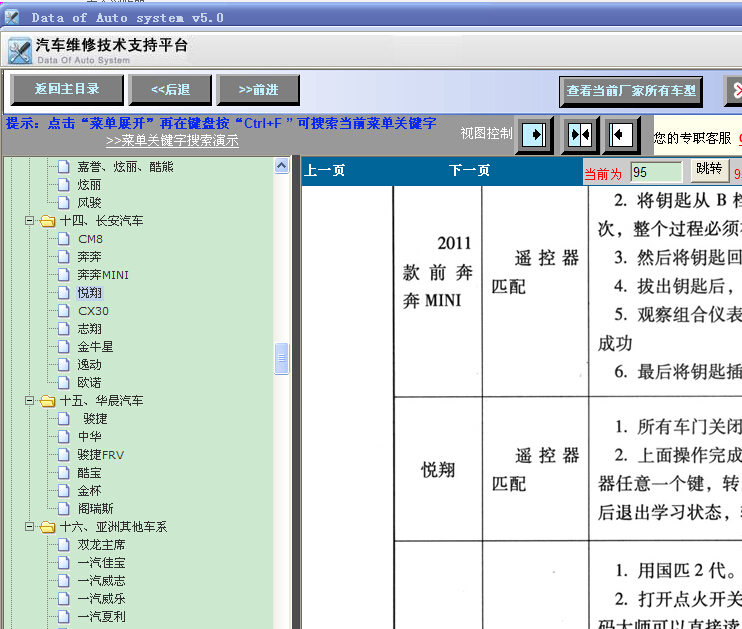
Task: Click the folder icon of 十六、亚洲其他车系
Action: coord(47,527)
